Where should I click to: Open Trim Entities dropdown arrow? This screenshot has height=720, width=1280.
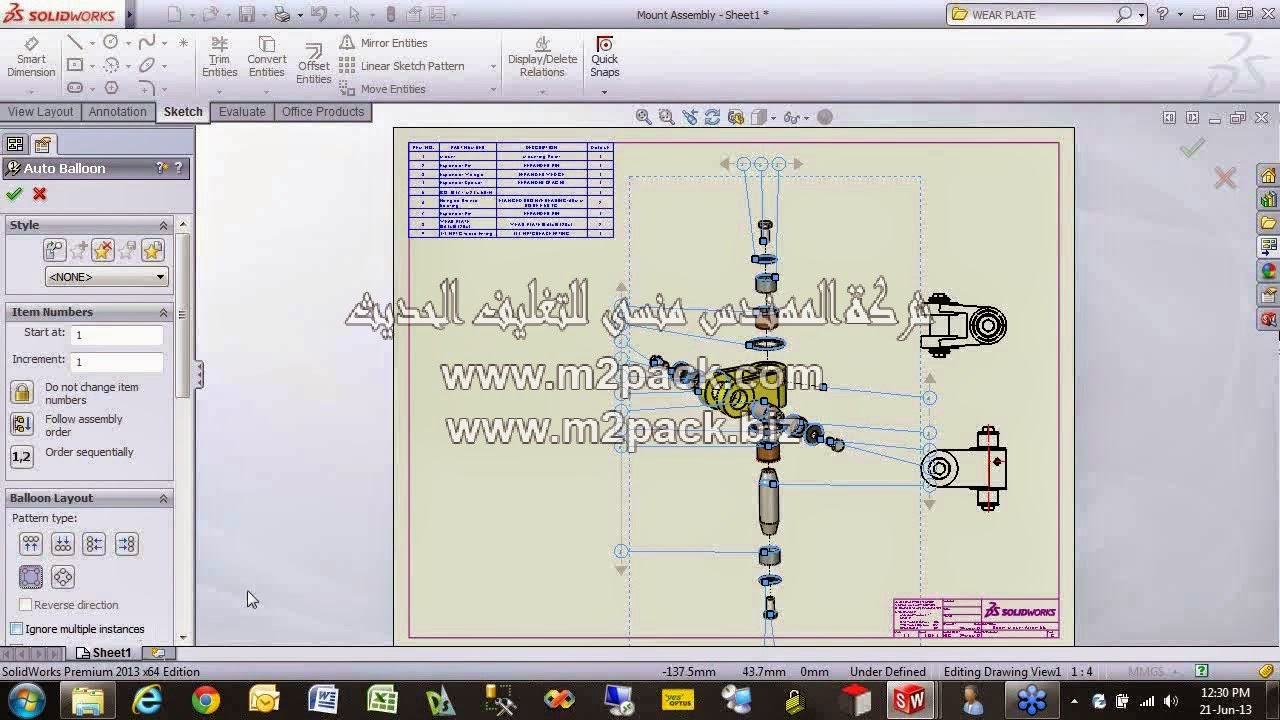[x=219, y=92]
